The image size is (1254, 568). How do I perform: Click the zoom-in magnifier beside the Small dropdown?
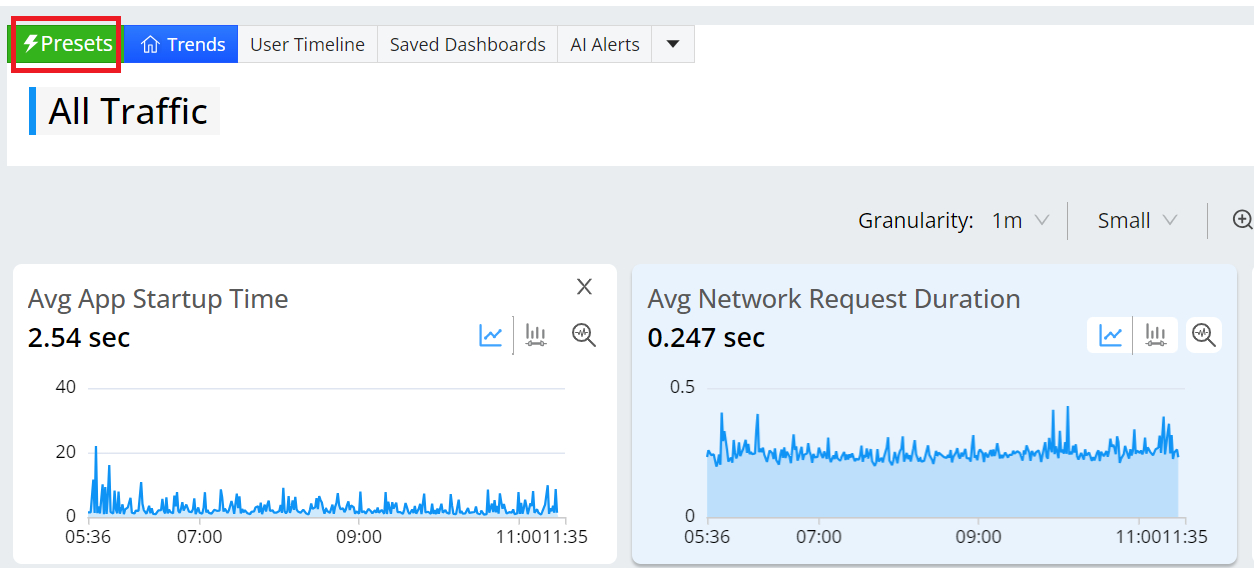[1242, 220]
